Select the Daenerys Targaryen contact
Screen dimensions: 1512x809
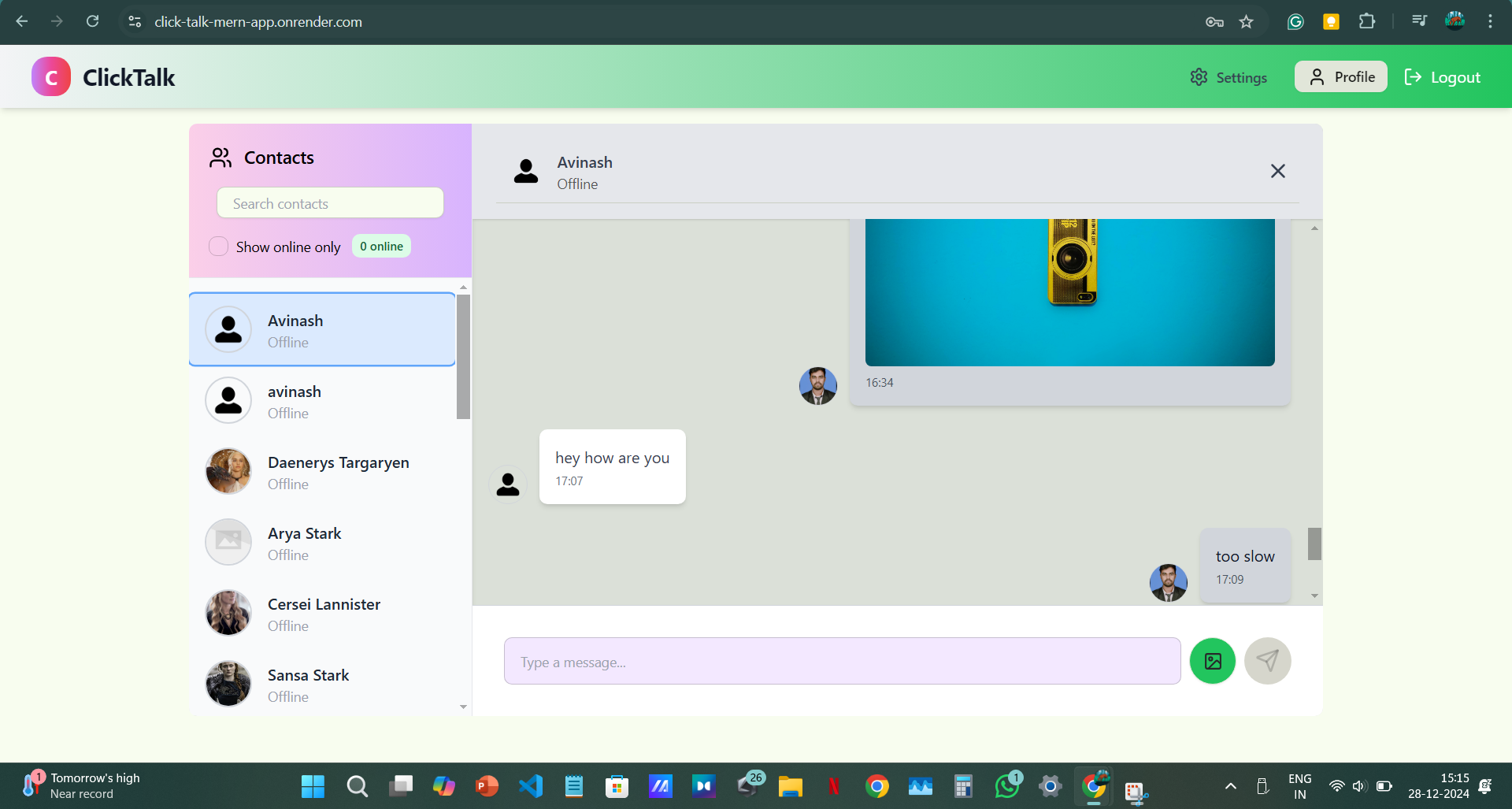click(323, 472)
